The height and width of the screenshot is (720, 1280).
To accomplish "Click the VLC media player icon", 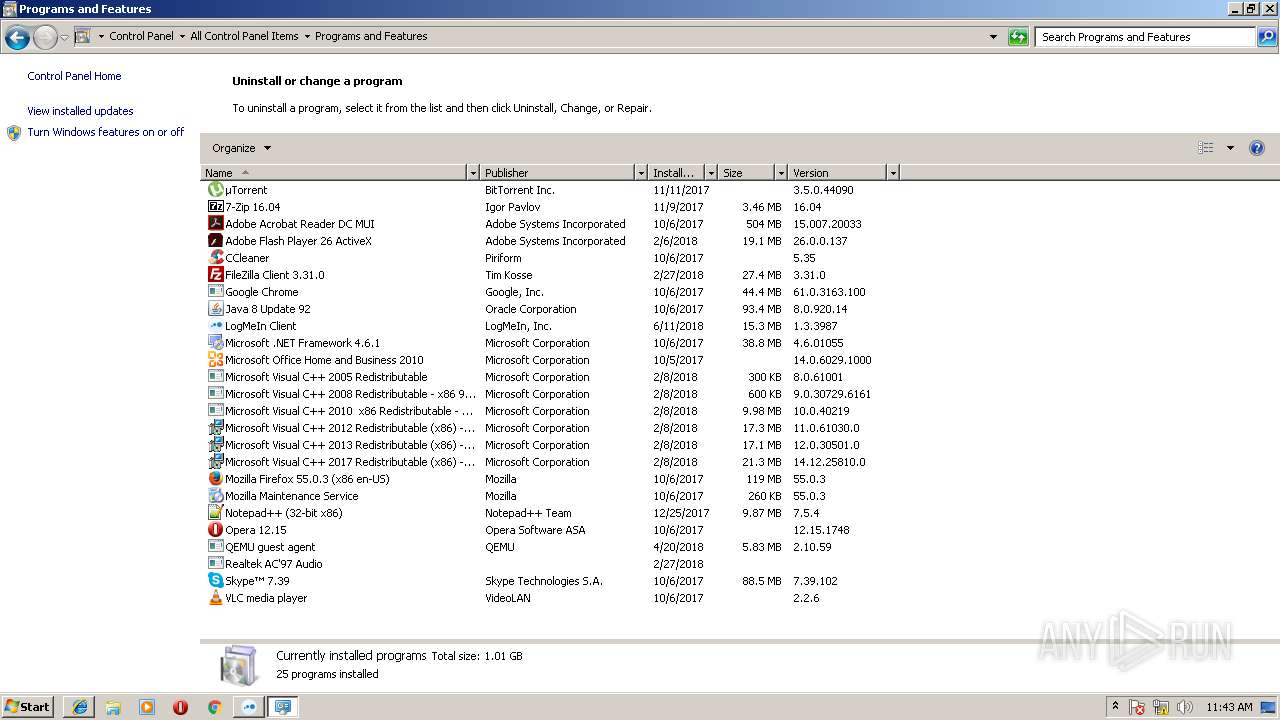I will coord(215,598).
